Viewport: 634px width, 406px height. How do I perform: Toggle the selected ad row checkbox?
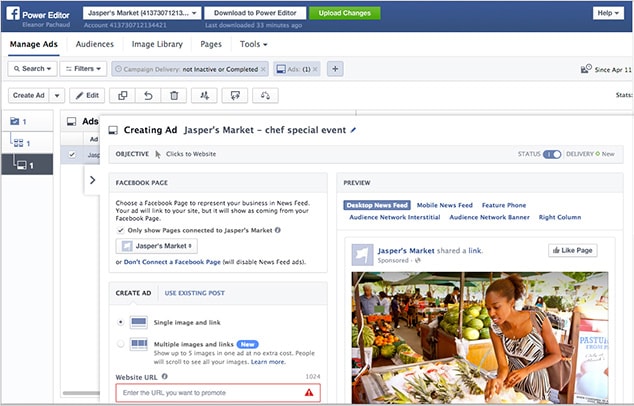72,154
